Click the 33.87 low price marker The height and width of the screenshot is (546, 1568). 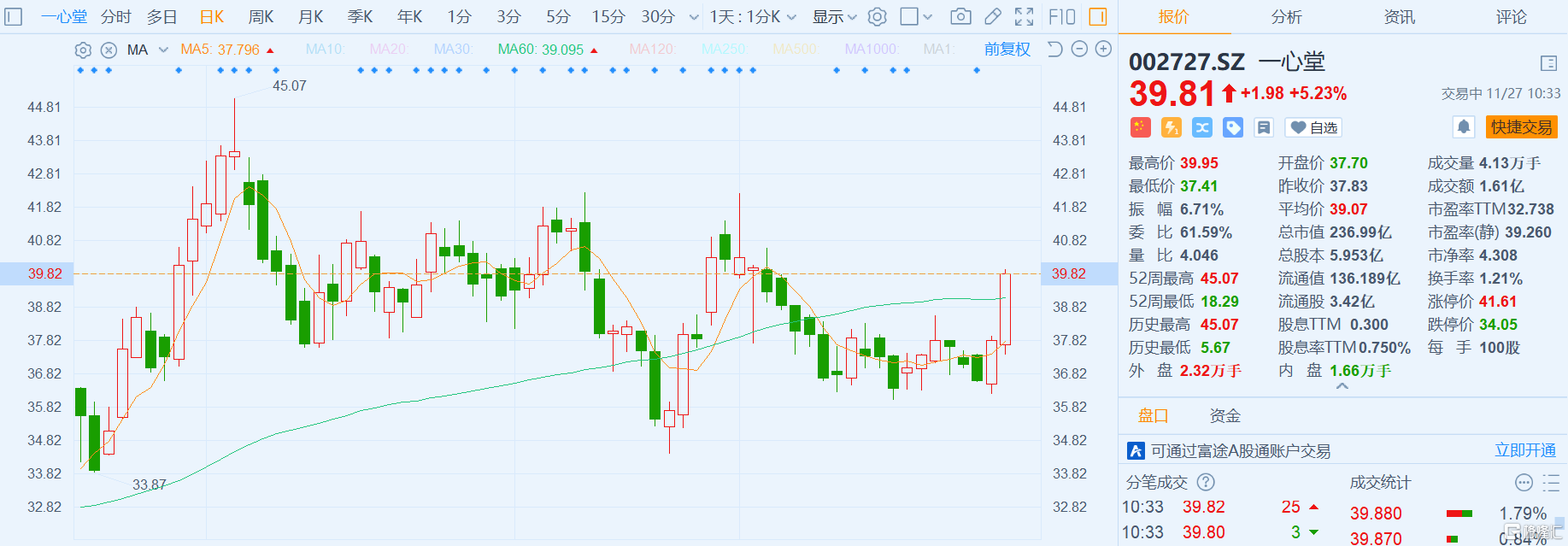[x=149, y=484]
